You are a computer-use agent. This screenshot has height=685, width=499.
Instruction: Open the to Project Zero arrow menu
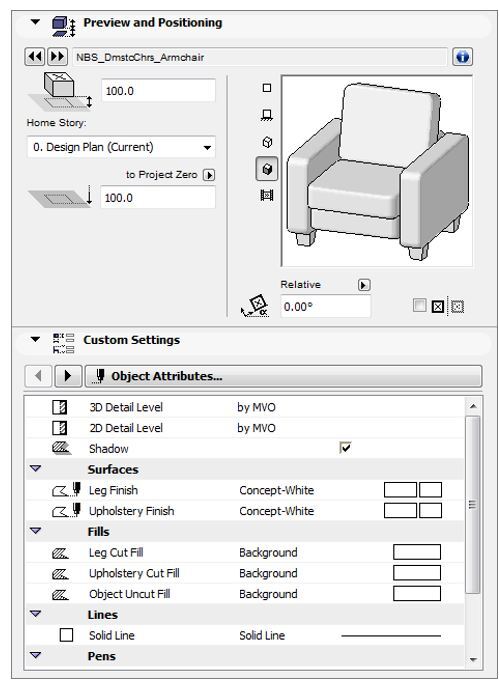click(x=209, y=175)
